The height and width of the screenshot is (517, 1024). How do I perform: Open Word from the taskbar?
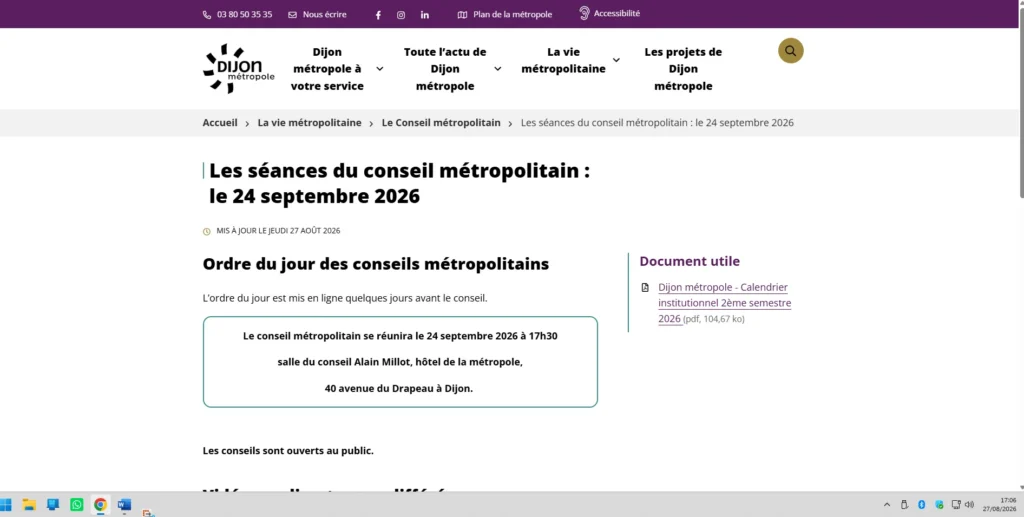pyautogui.click(x=124, y=505)
